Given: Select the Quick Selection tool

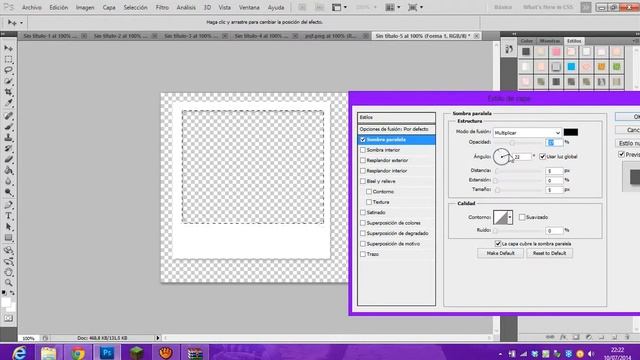Looking at the screenshot, I should click(x=8, y=81).
